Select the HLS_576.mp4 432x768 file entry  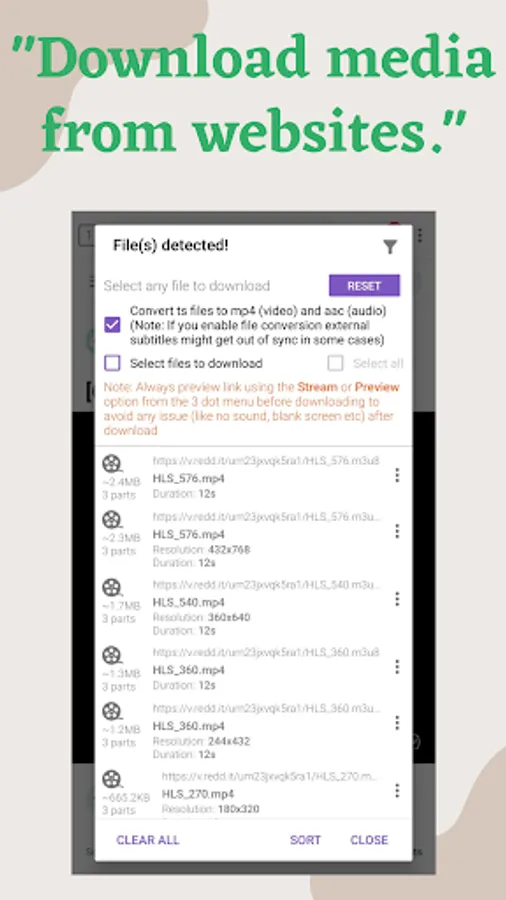253,540
